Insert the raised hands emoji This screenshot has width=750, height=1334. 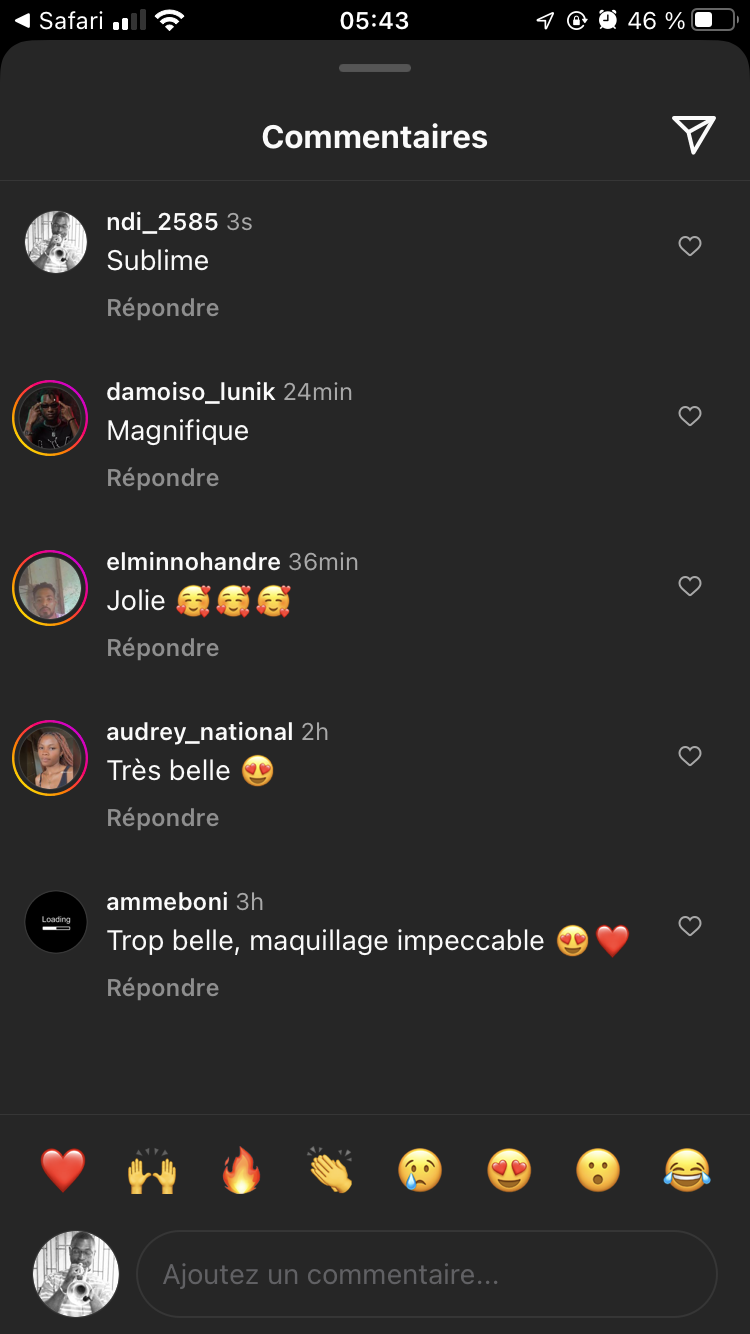click(152, 1170)
